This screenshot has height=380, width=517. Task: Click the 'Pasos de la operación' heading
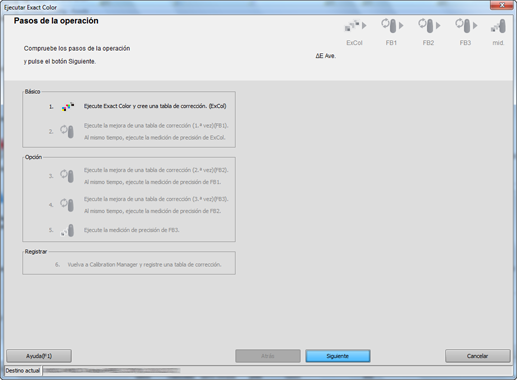point(56,21)
